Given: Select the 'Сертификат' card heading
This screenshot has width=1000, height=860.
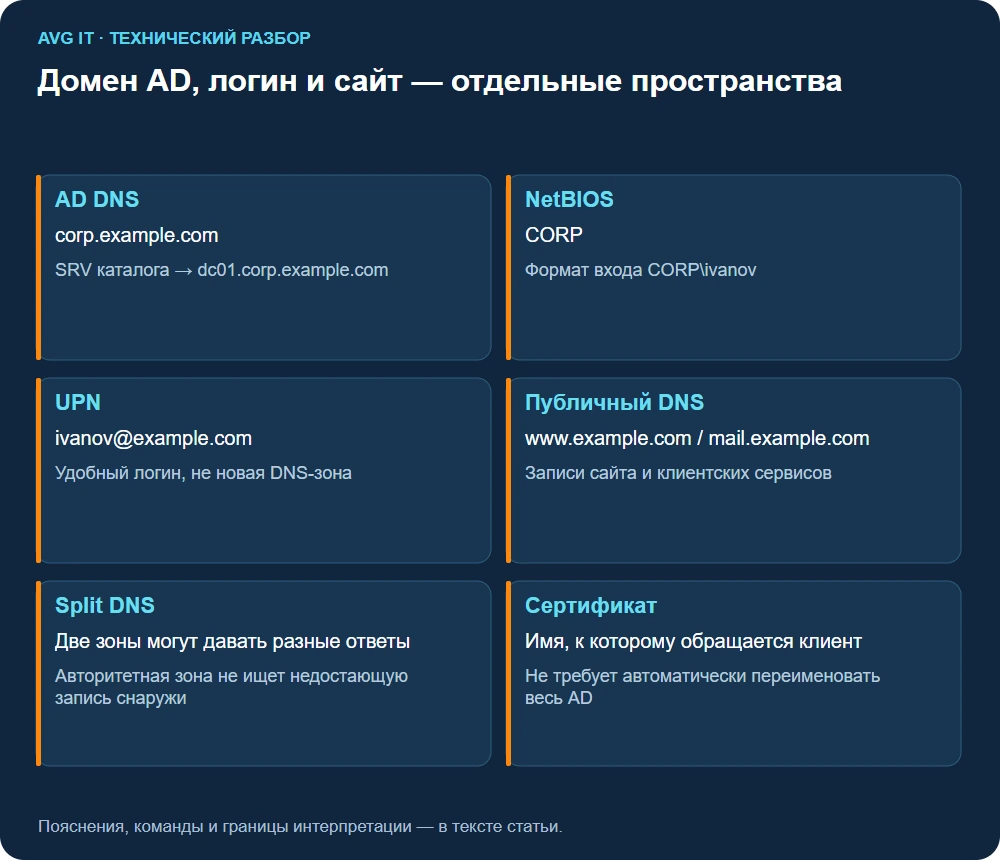Looking at the screenshot, I should [591, 605].
